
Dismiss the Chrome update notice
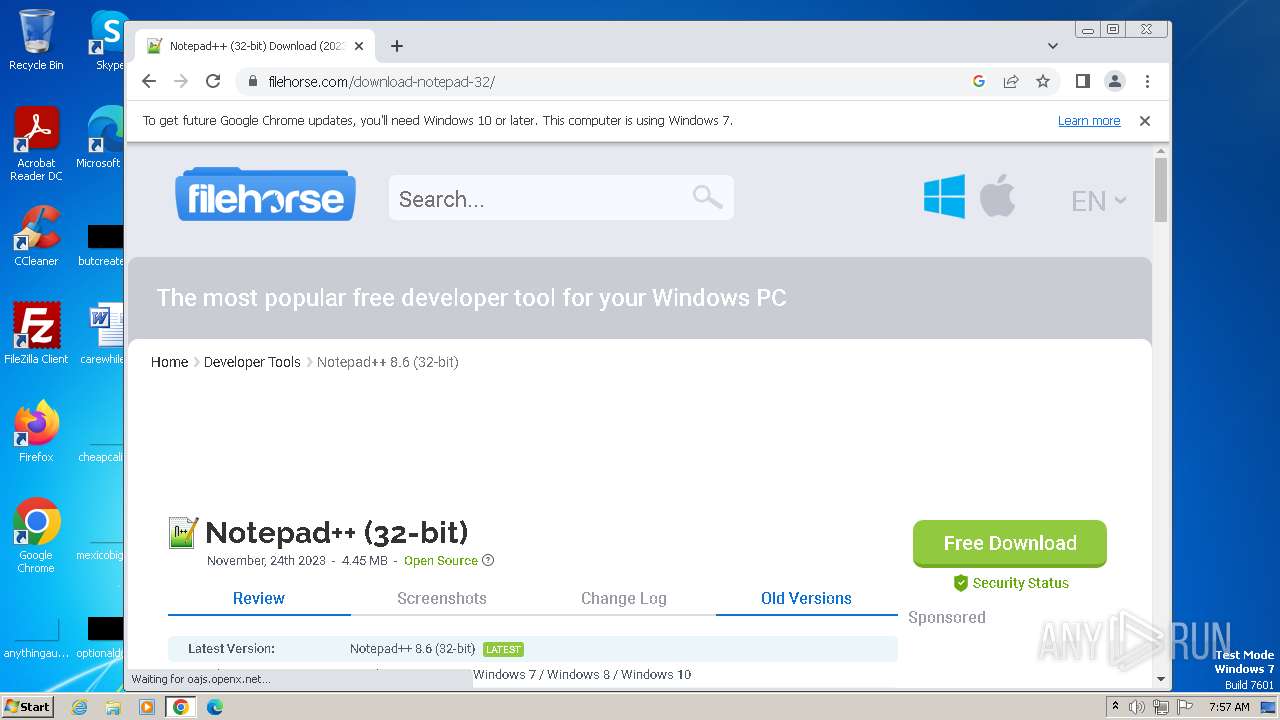point(1145,121)
